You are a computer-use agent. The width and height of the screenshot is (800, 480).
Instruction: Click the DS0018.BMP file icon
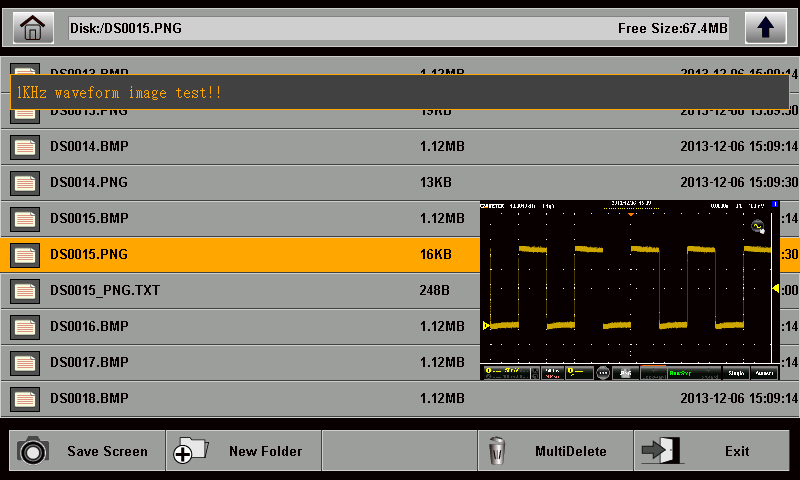coord(25,399)
